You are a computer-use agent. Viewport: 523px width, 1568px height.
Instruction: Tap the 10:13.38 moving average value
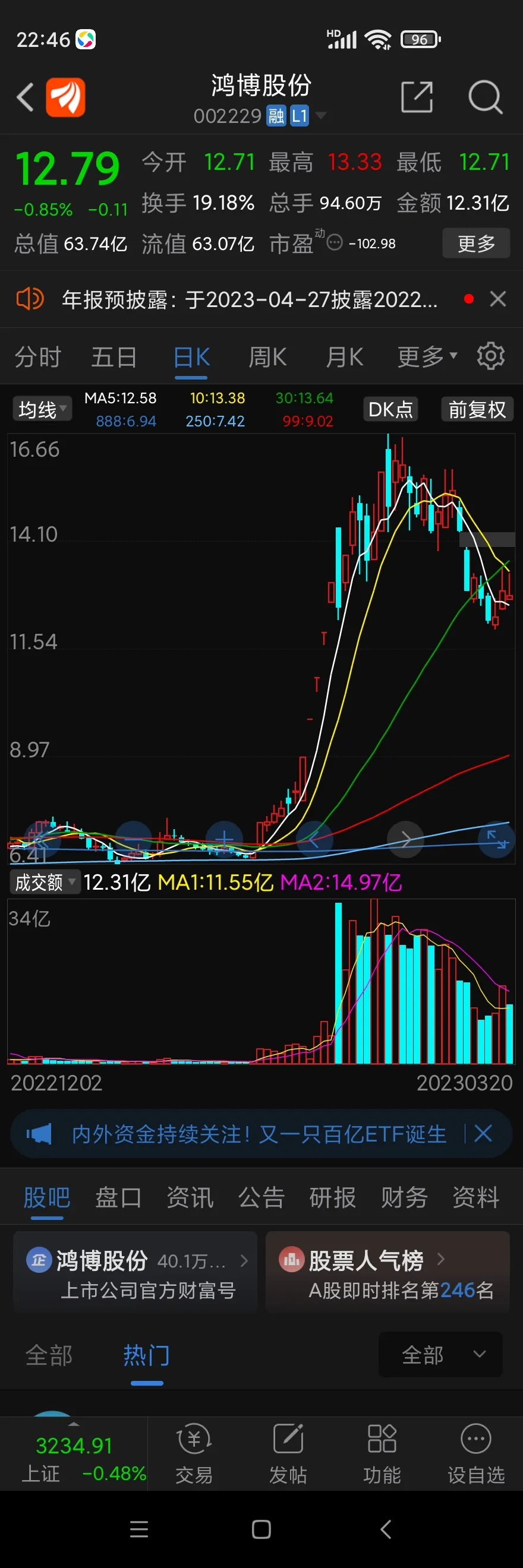[218, 398]
